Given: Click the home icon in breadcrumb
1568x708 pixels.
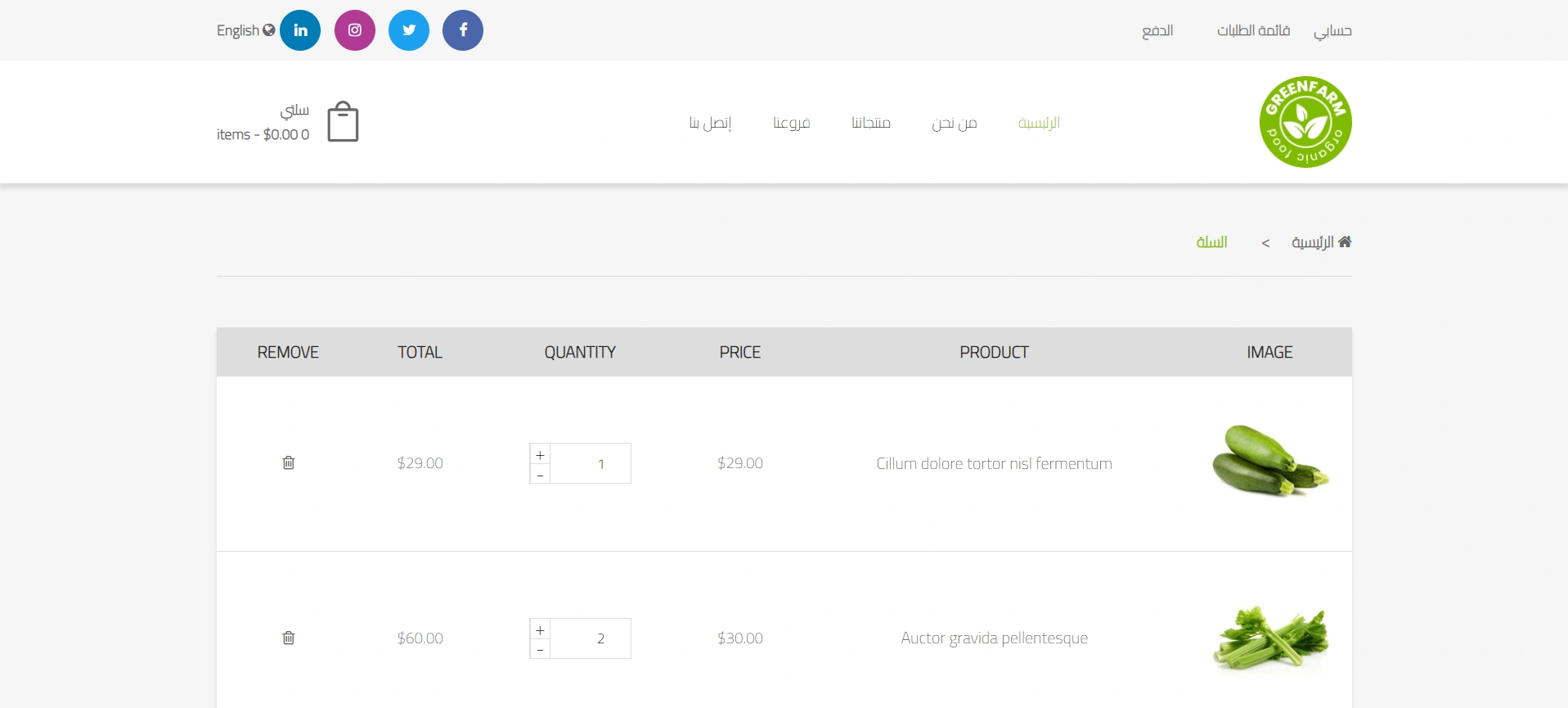Looking at the screenshot, I should pyautogui.click(x=1345, y=242).
